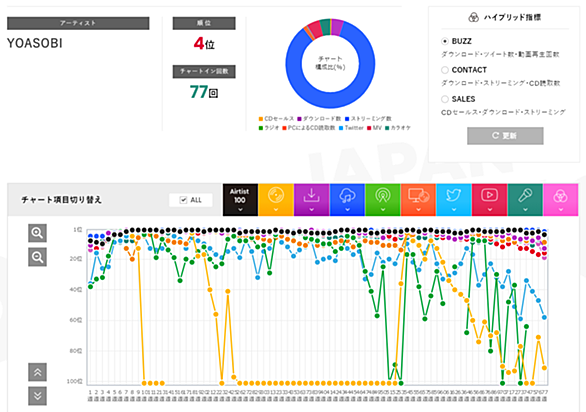Expand chevron under orange PC CD-read icon
The image size is (586, 412).
418,210
